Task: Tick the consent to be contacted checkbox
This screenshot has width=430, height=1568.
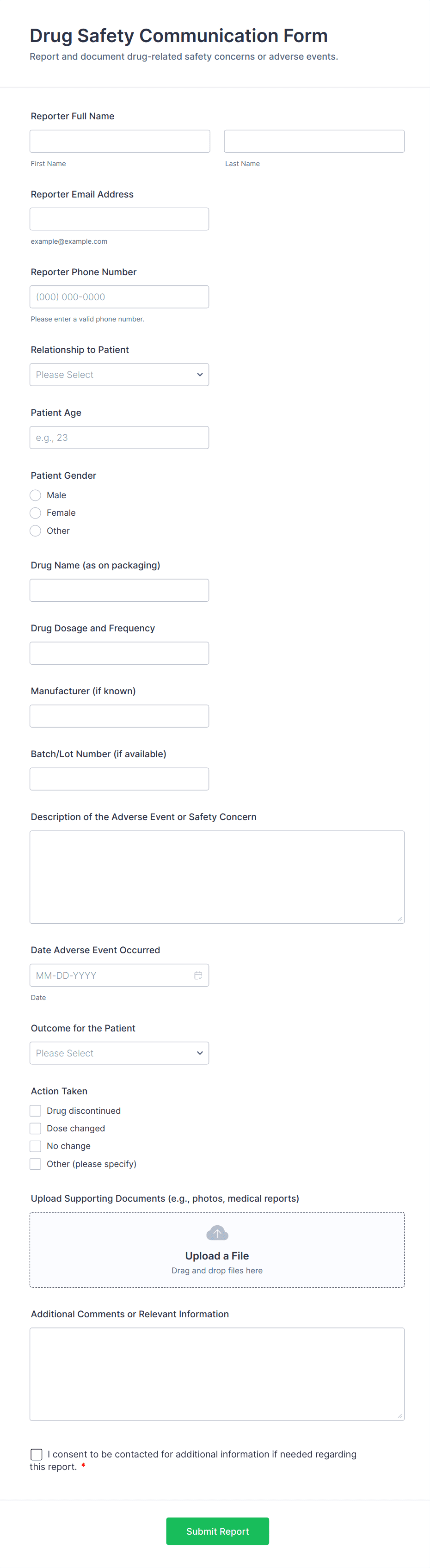Action: pyautogui.click(x=37, y=1454)
